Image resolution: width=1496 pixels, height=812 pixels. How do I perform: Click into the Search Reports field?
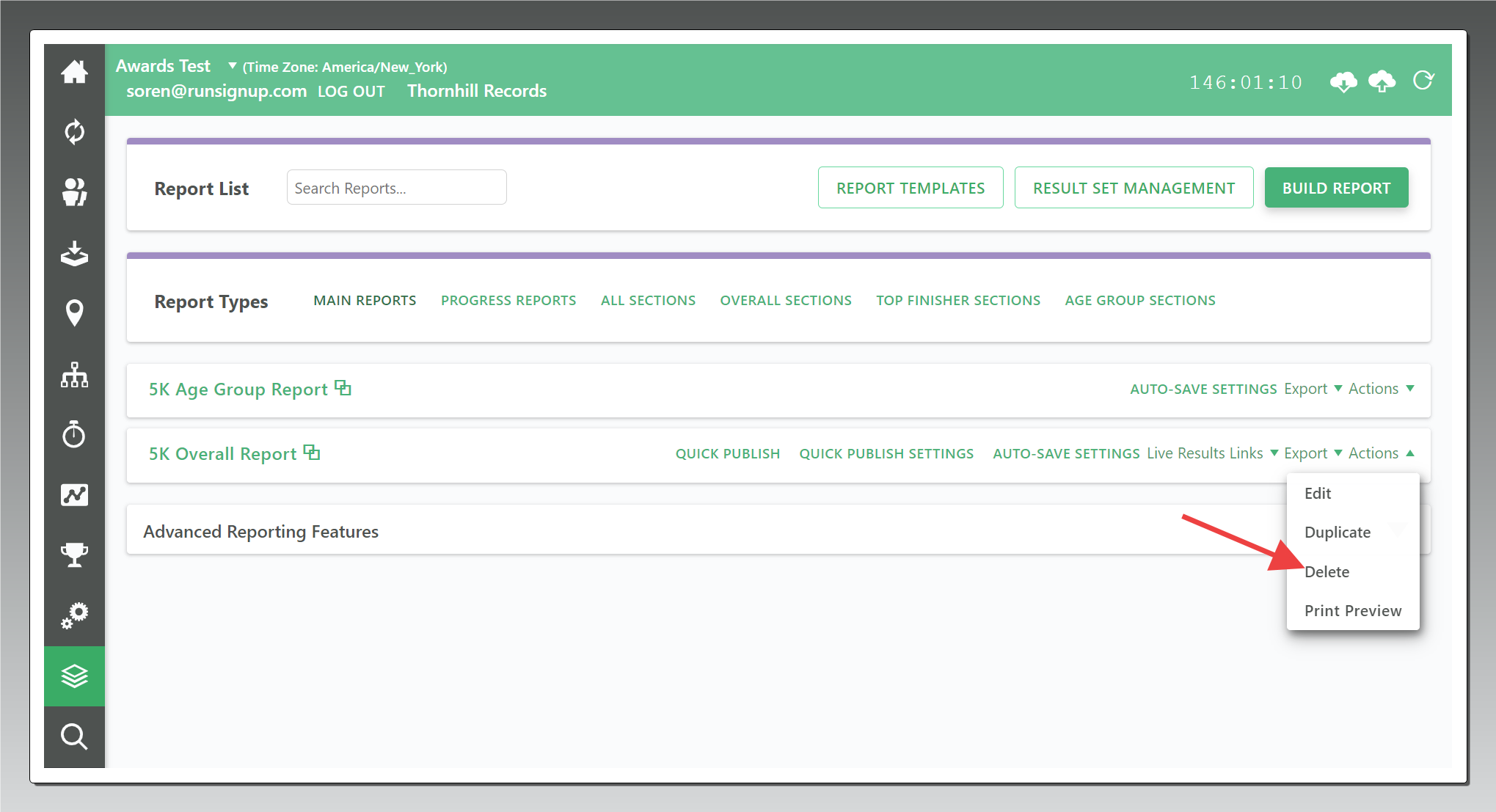click(396, 188)
